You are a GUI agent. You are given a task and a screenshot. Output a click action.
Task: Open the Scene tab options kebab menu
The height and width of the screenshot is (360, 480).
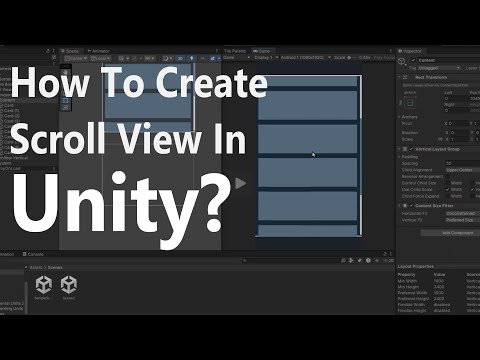tap(217, 51)
